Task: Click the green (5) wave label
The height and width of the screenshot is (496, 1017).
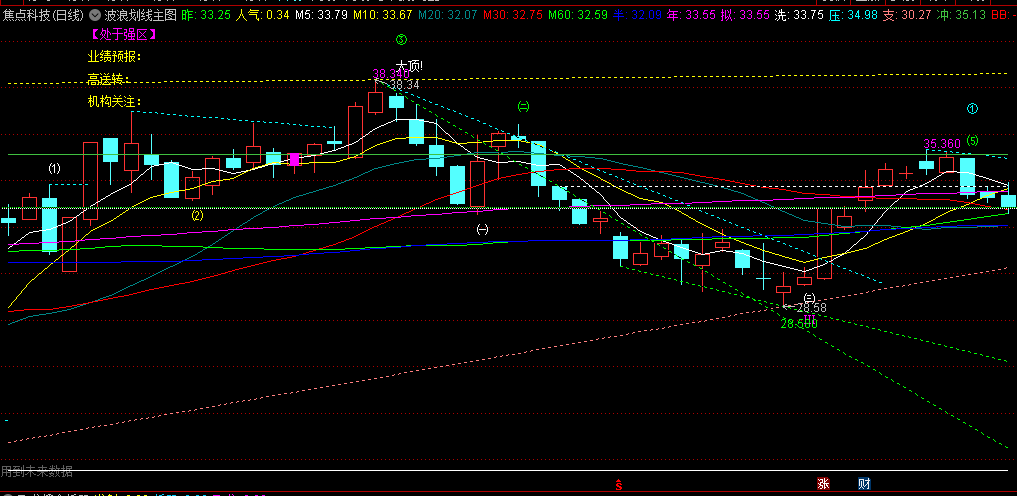Action: point(972,141)
